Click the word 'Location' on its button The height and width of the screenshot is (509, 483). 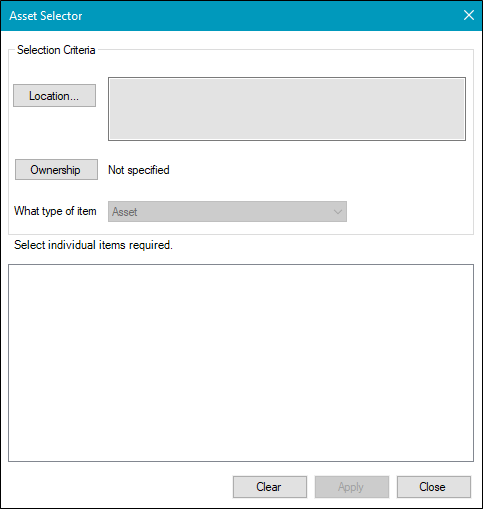point(49,96)
